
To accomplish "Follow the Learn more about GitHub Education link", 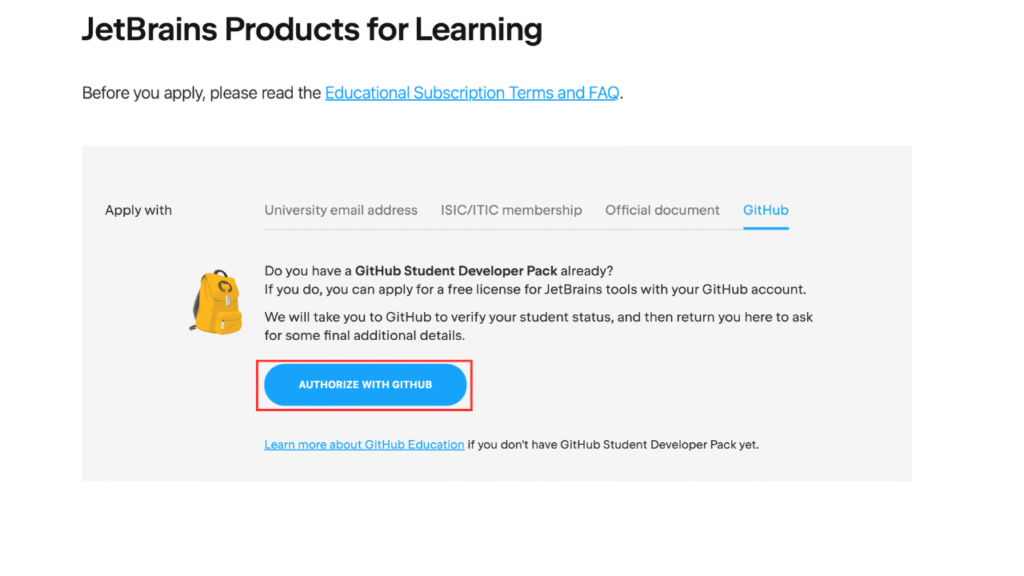I will pos(364,444).
